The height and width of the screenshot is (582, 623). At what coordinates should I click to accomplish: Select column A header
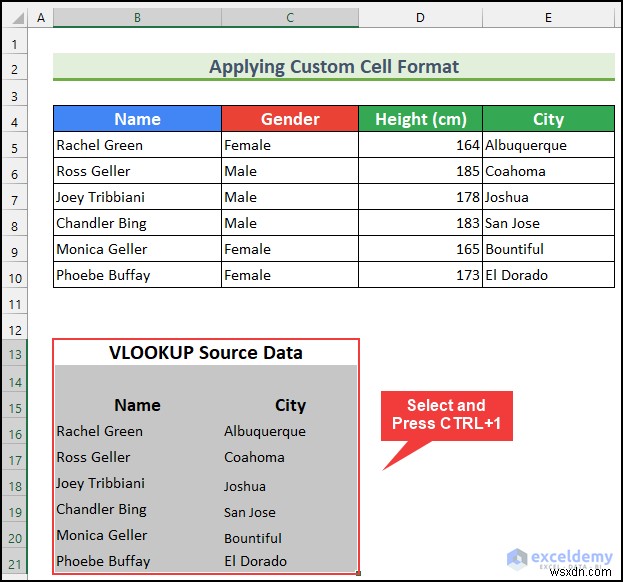click(41, 18)
